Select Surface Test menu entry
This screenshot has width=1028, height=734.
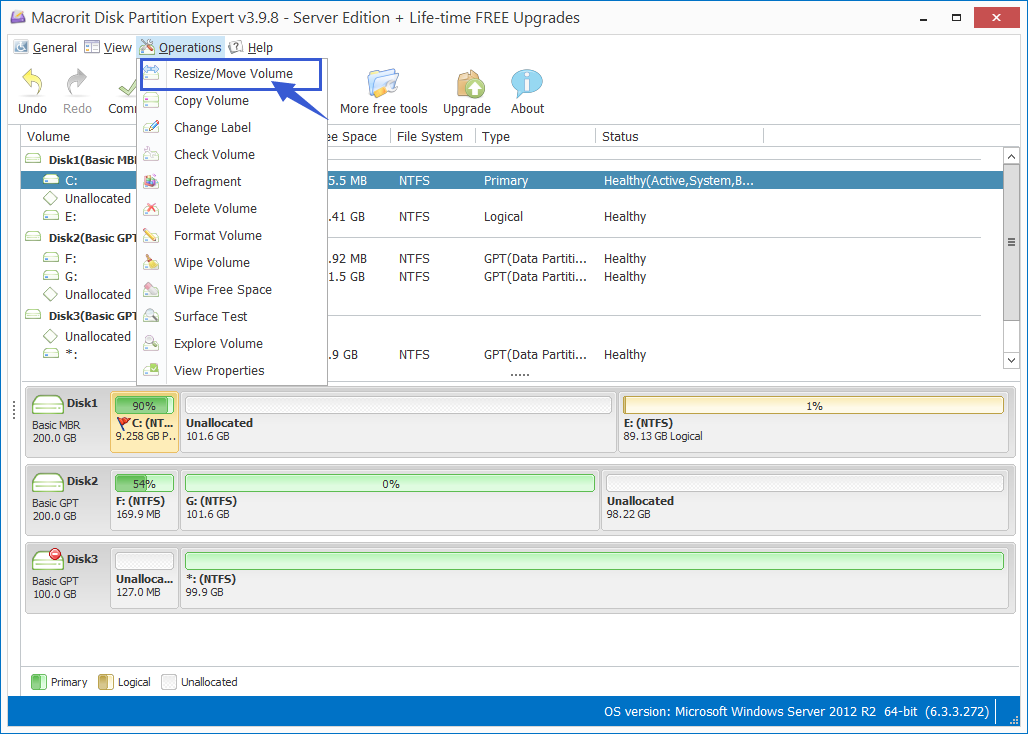coord(232,317)
